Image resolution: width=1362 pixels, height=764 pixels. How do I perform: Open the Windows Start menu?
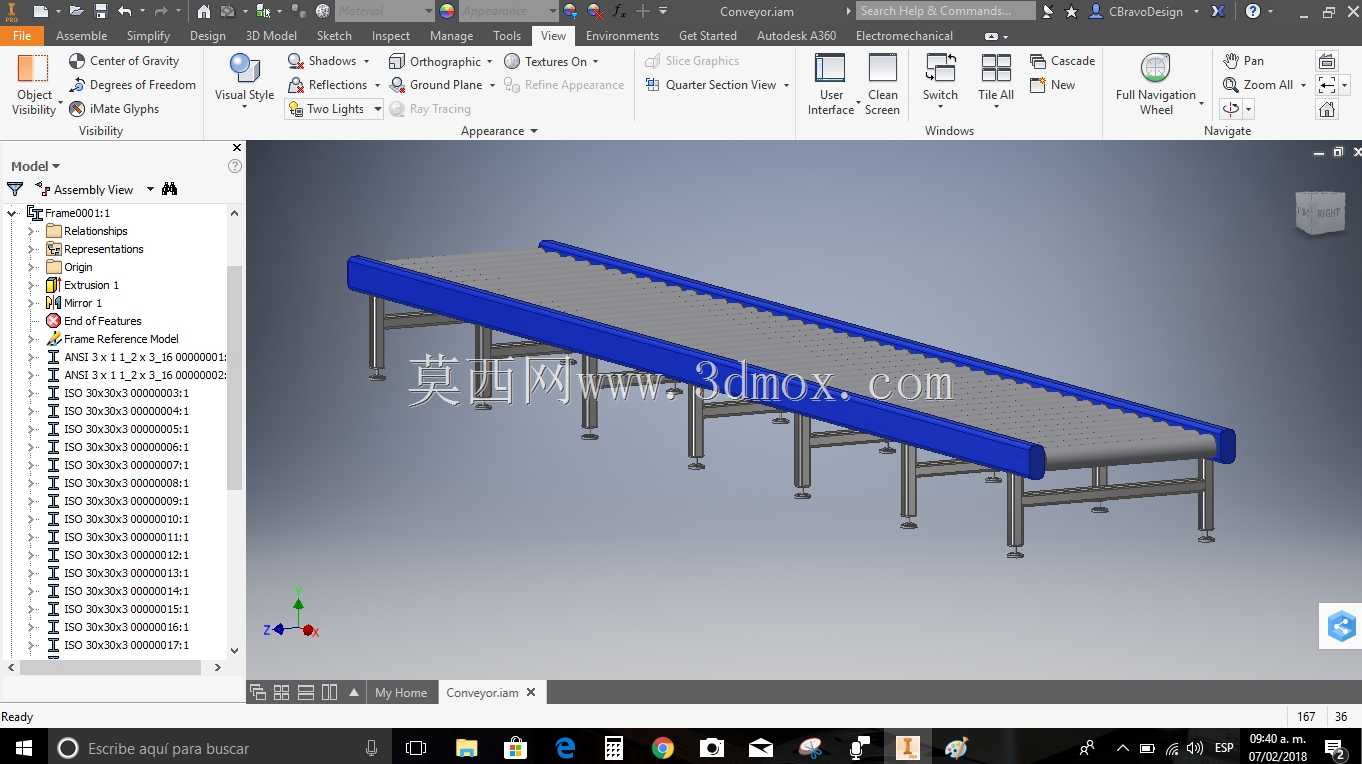point(23,747)
